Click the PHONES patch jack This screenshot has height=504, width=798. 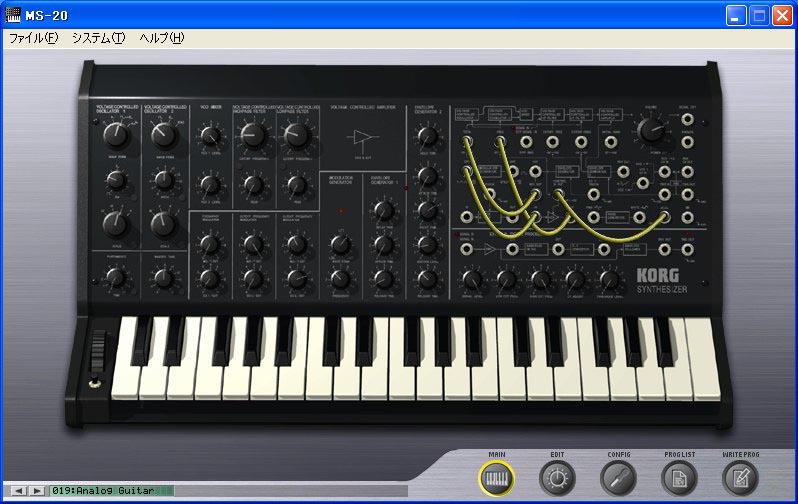pos(687,142)
